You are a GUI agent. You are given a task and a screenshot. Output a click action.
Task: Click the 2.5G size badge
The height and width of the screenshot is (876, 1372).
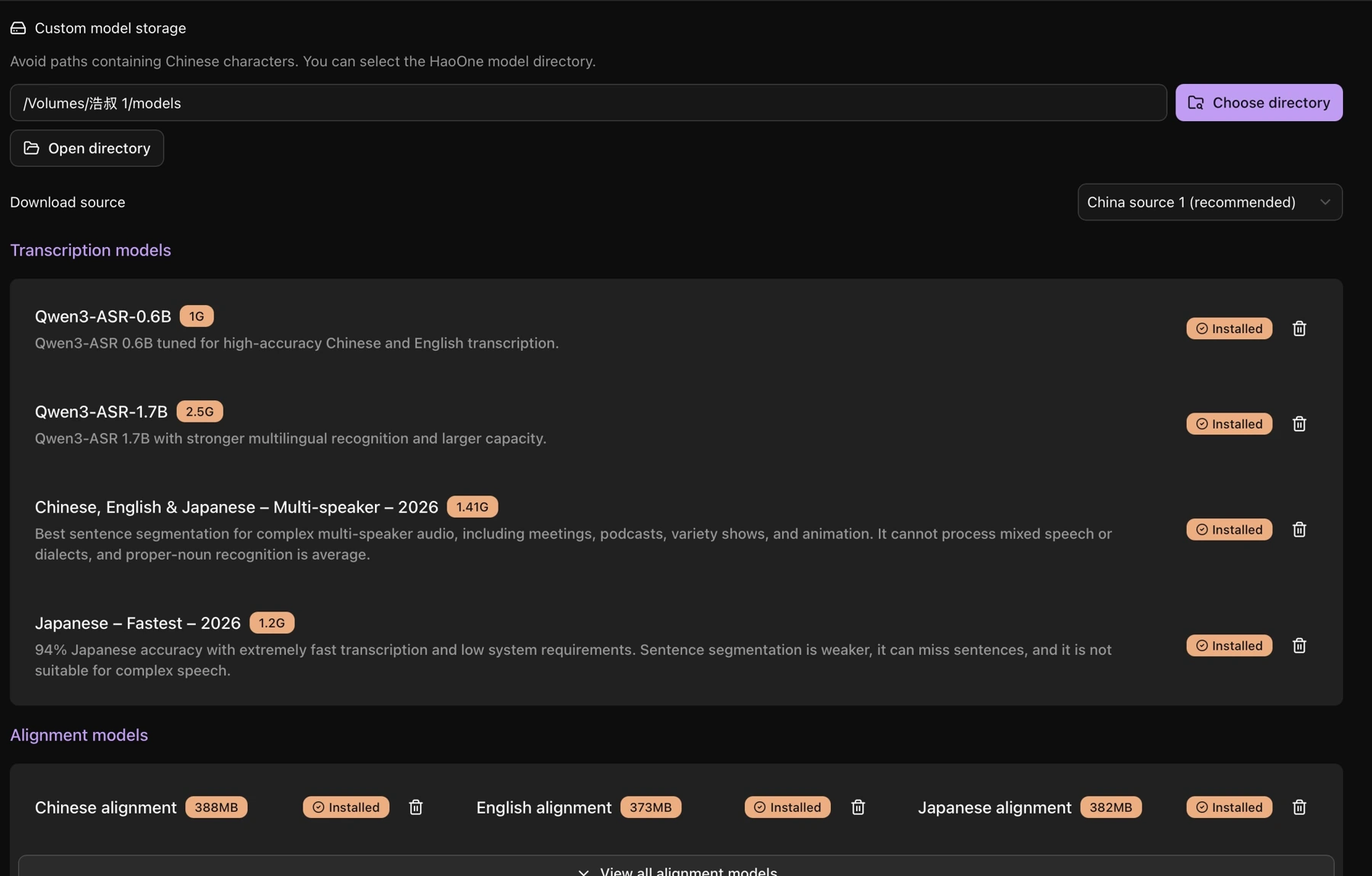pos(200,412)
